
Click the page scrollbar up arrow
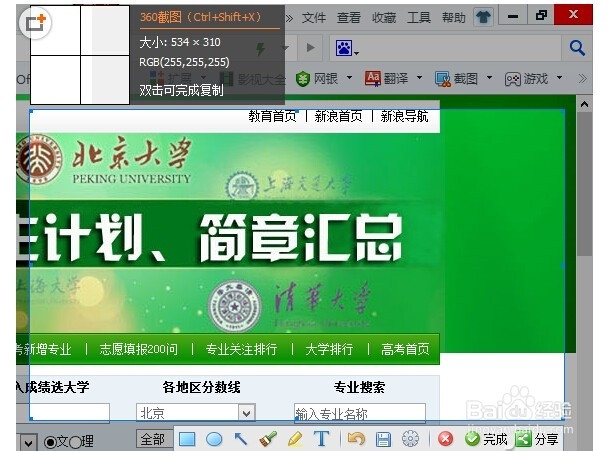[584, 104]
